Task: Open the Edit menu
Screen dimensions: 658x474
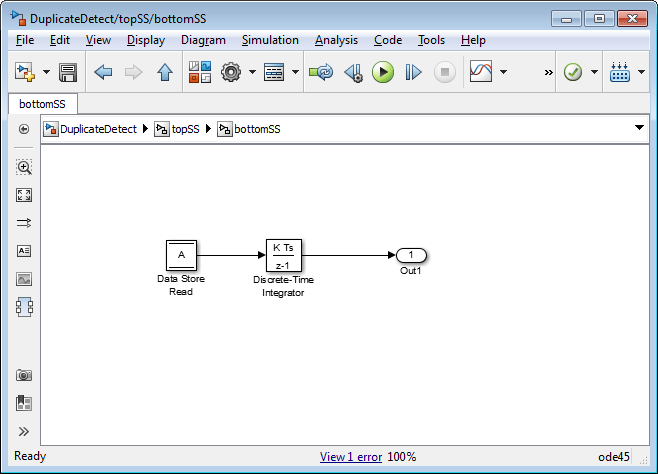Action: tap(60, 40)
